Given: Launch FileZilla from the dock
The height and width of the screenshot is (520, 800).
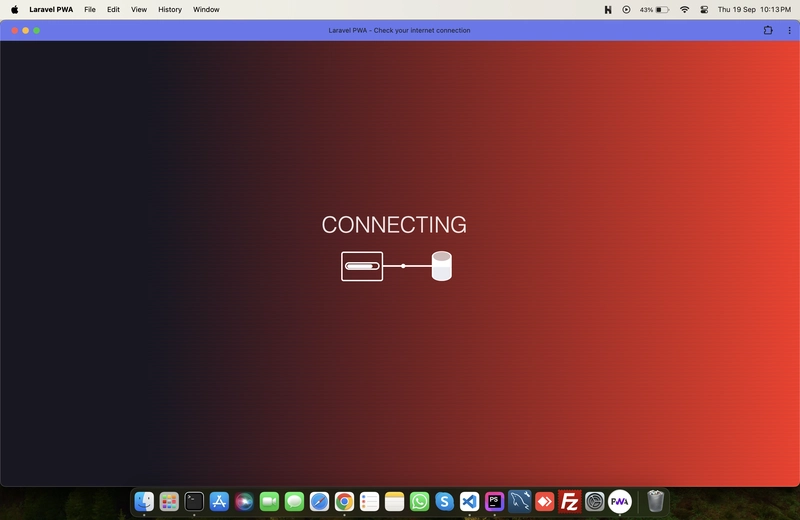Looking at the screenshot, I should (569, 501).
